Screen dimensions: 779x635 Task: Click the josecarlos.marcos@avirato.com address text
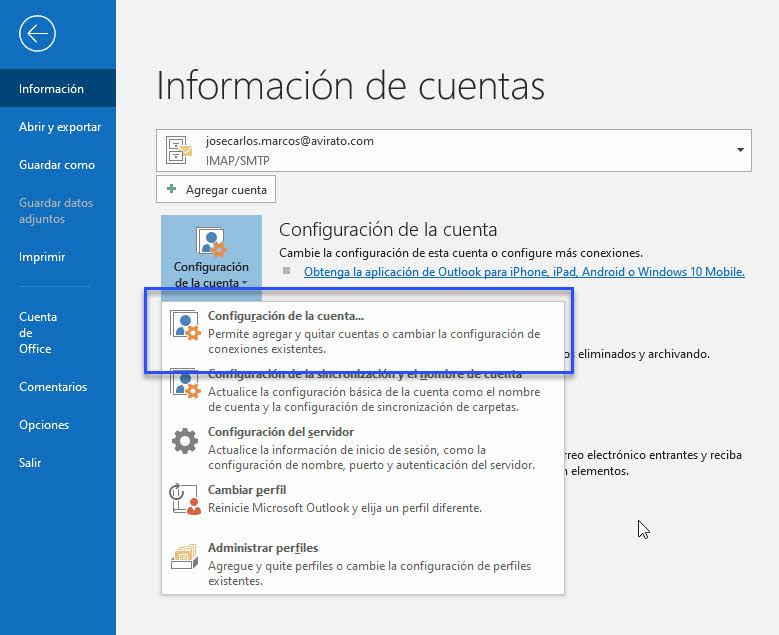pyautogui.click(x=290, y=141)
